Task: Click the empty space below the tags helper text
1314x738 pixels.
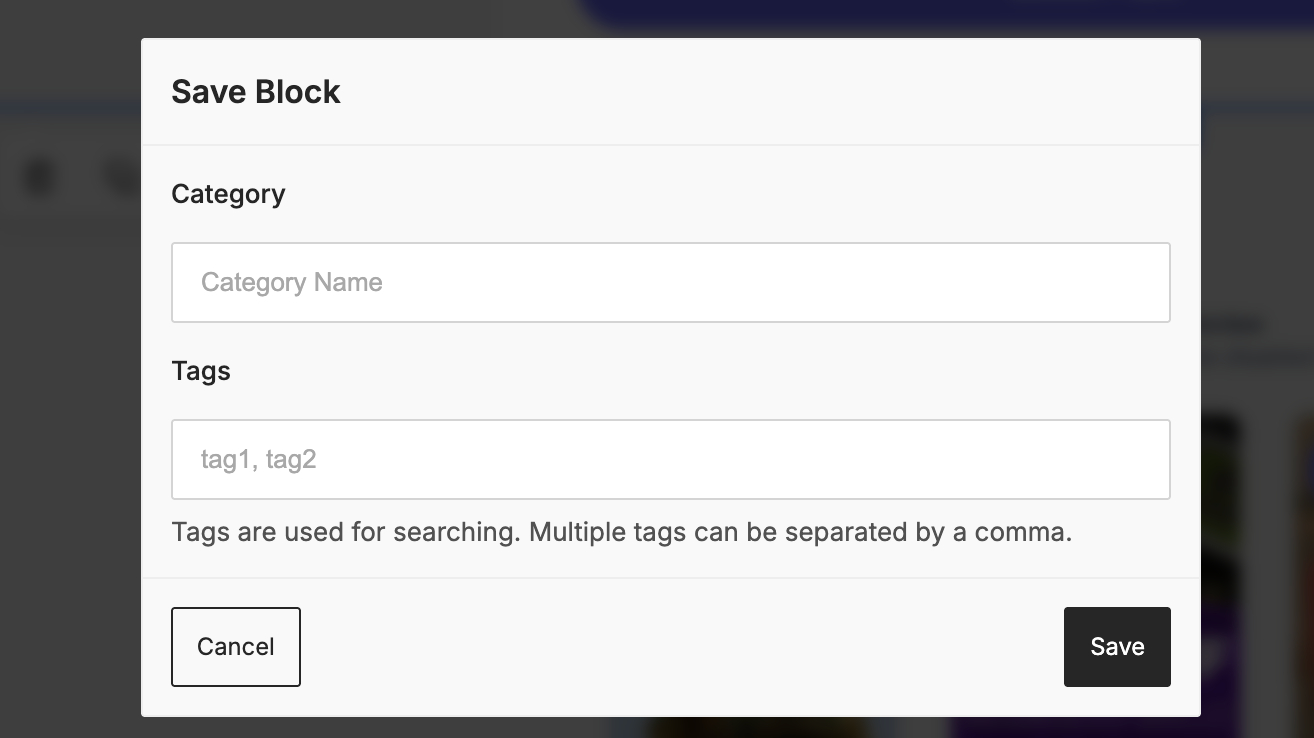Action: 670,562
